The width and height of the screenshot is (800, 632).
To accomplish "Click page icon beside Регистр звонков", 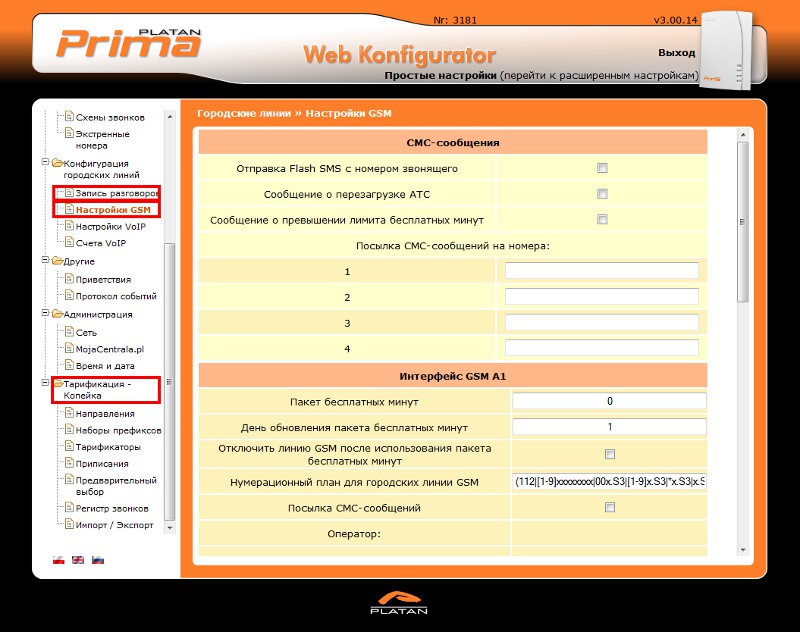I will tap(69, 508).
